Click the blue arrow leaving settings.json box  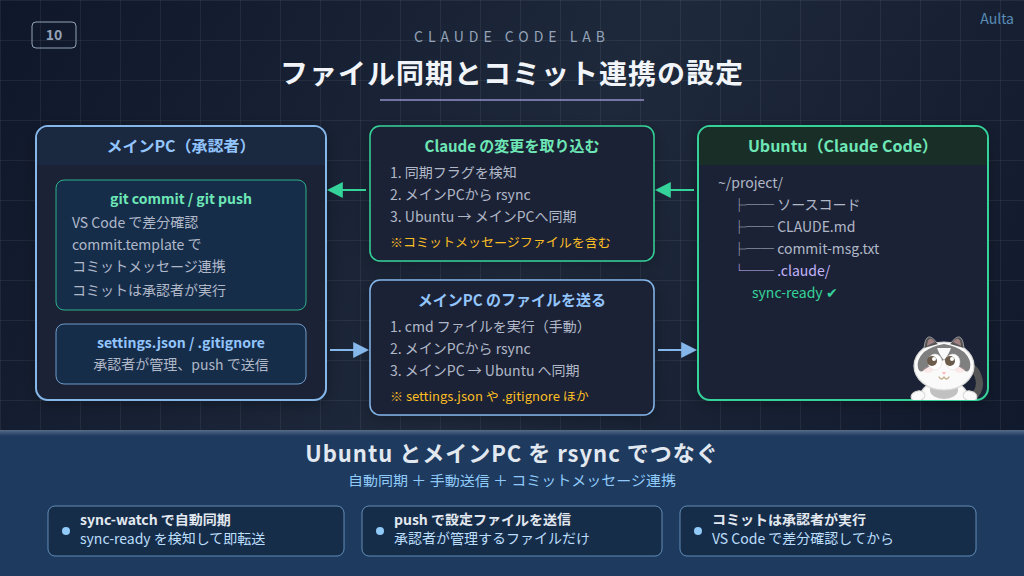click(x=348, y=349)
